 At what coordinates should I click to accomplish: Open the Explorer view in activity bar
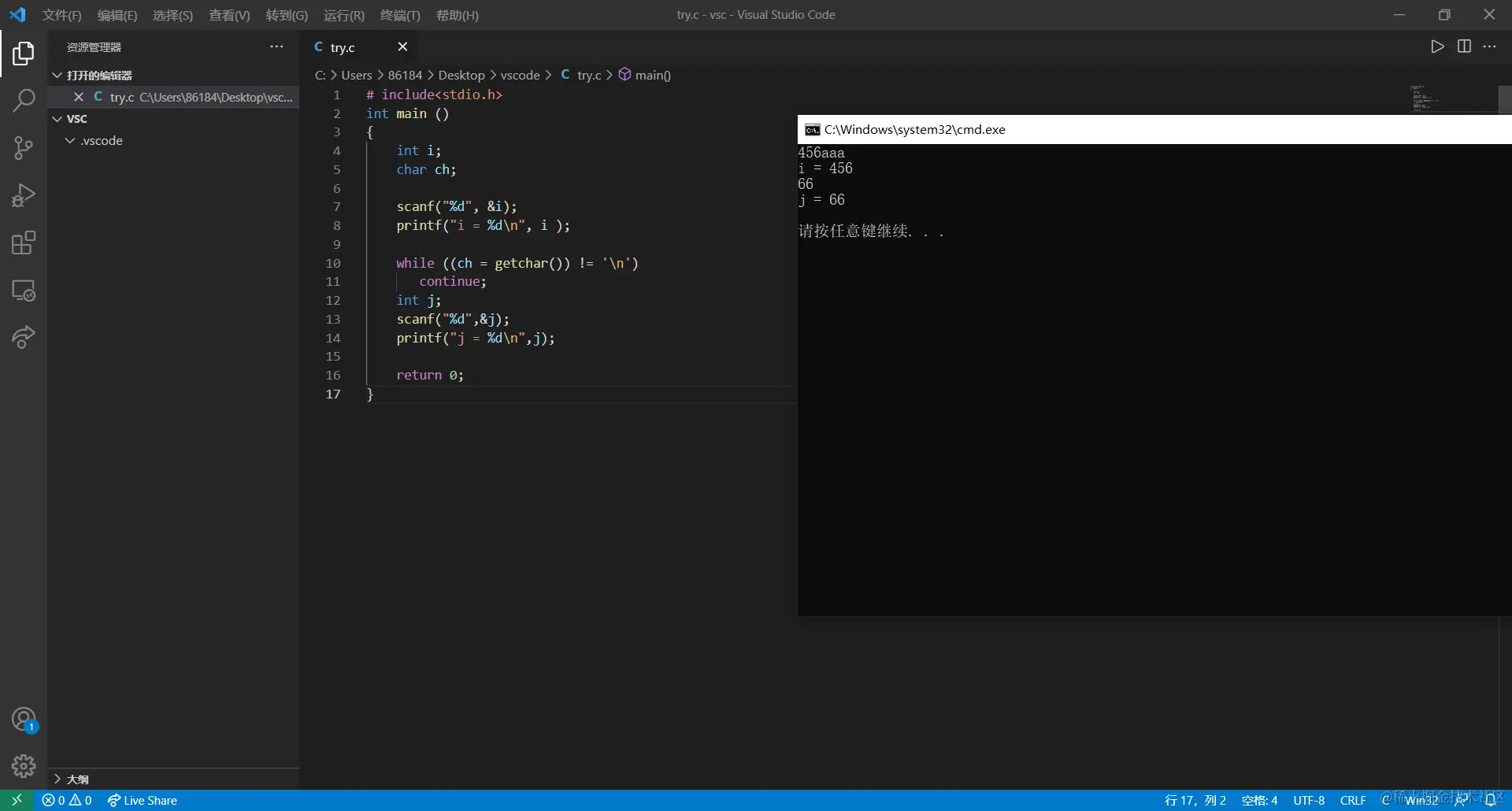coord(24,54)
